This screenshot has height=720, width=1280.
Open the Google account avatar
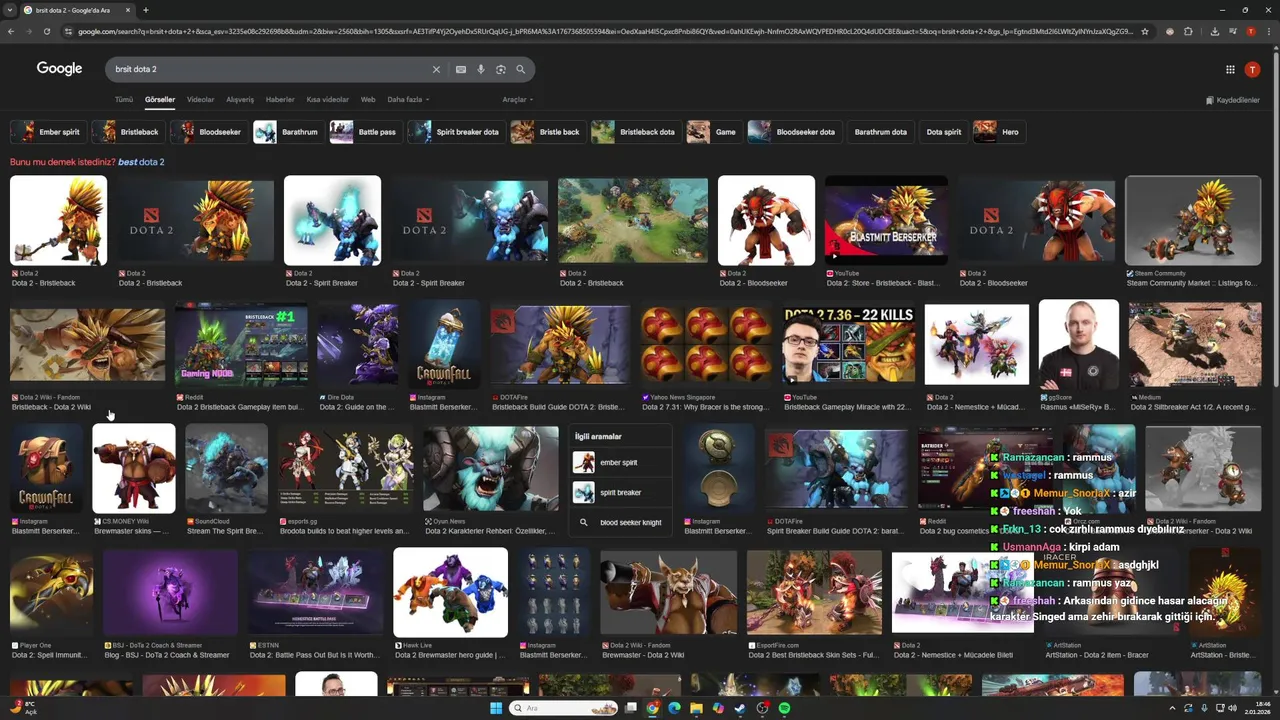tap(1252, 69)
